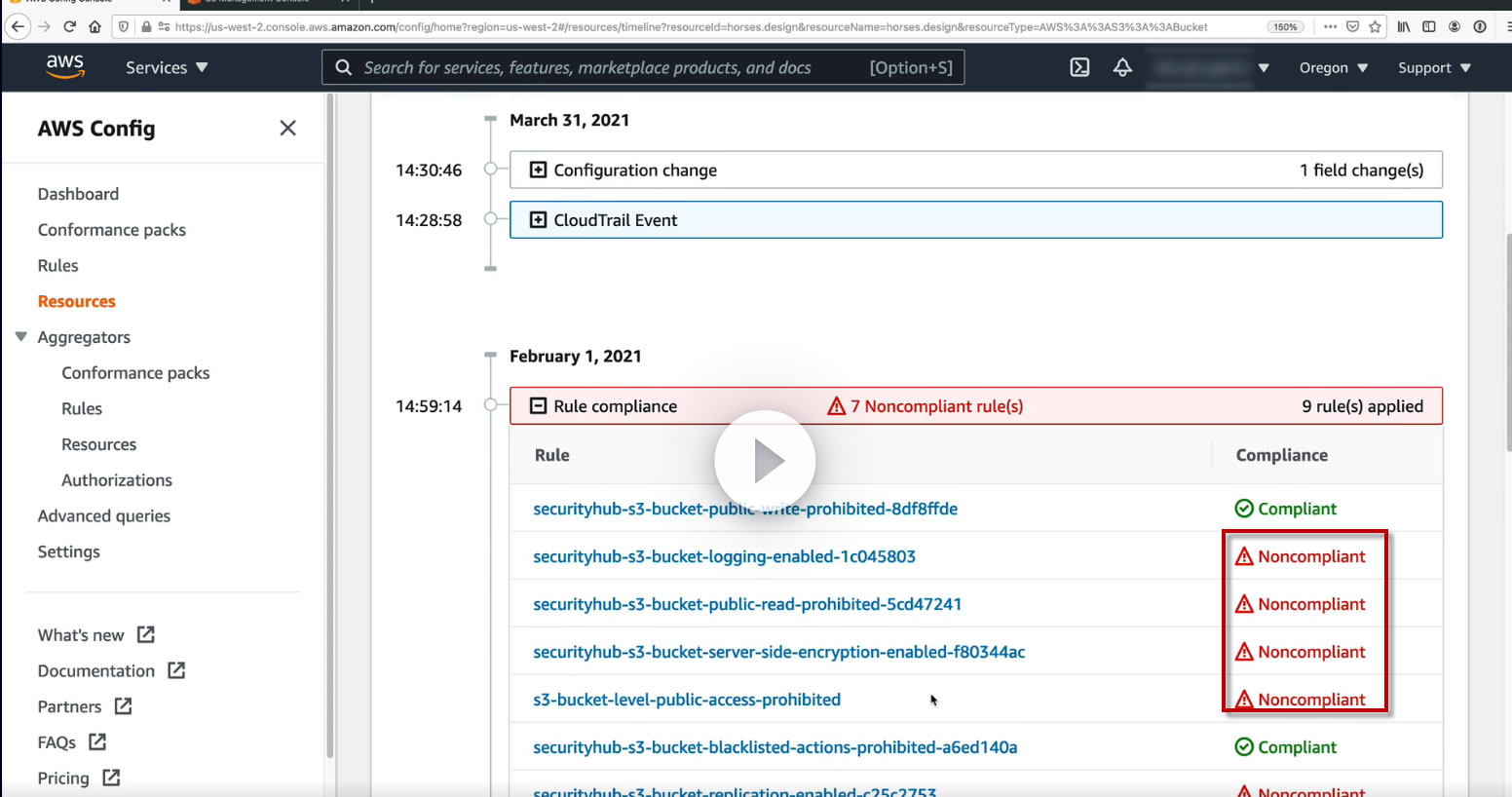Expand the Configuration change entry
This screenshot has width=1512, height=797.
tap(538, 170)
